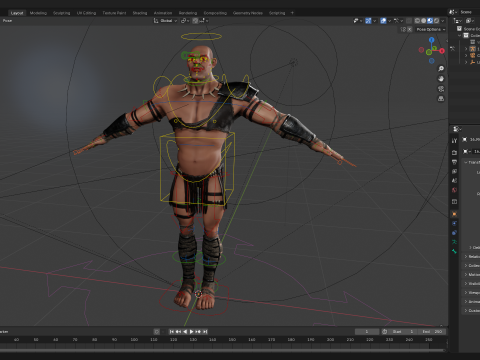480x360 pixels.
Task: Click the timeline horizontal scrollbar
Action: [223, 350]
